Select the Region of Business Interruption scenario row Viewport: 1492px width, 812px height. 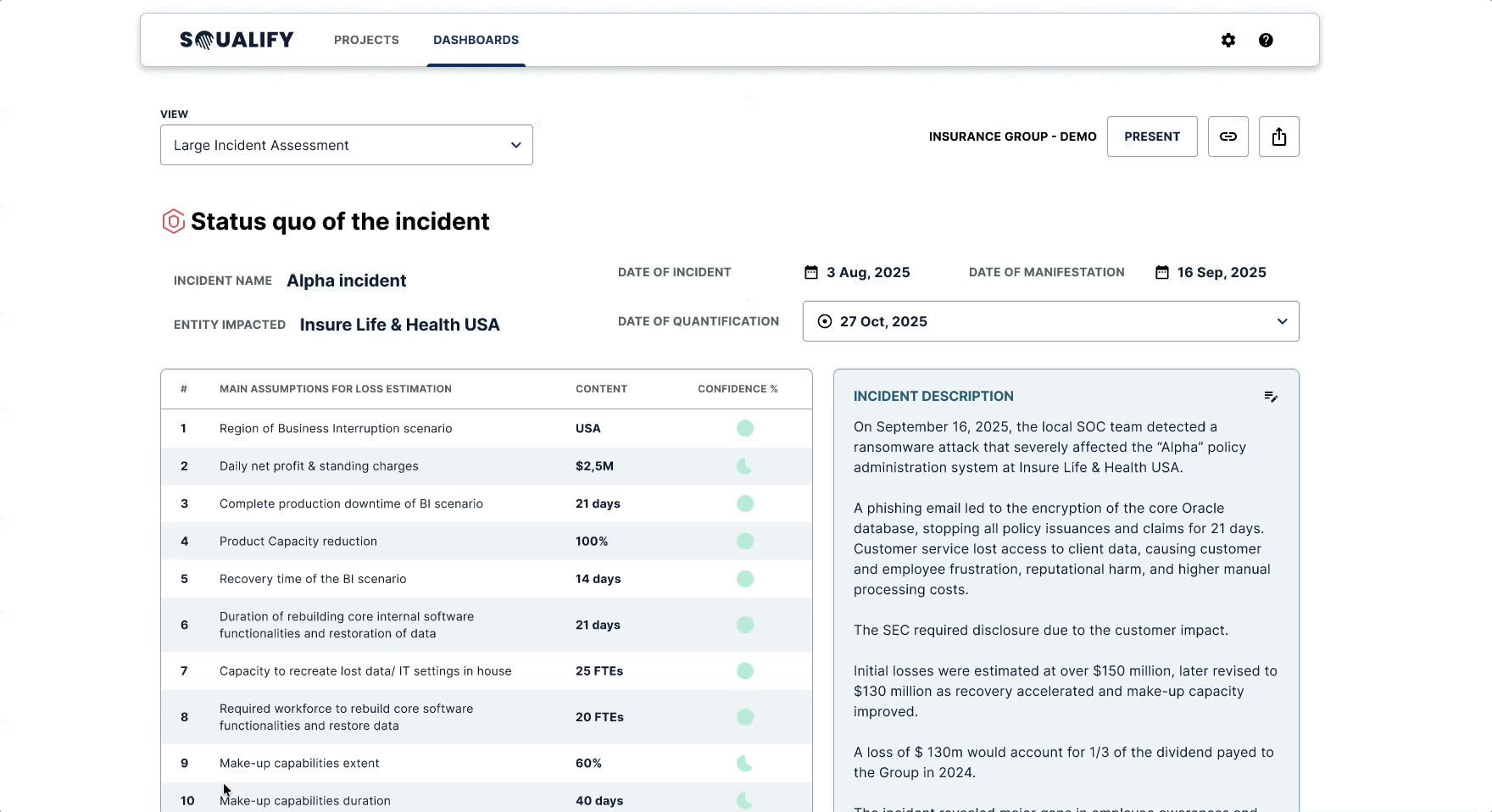click(487, 428)
